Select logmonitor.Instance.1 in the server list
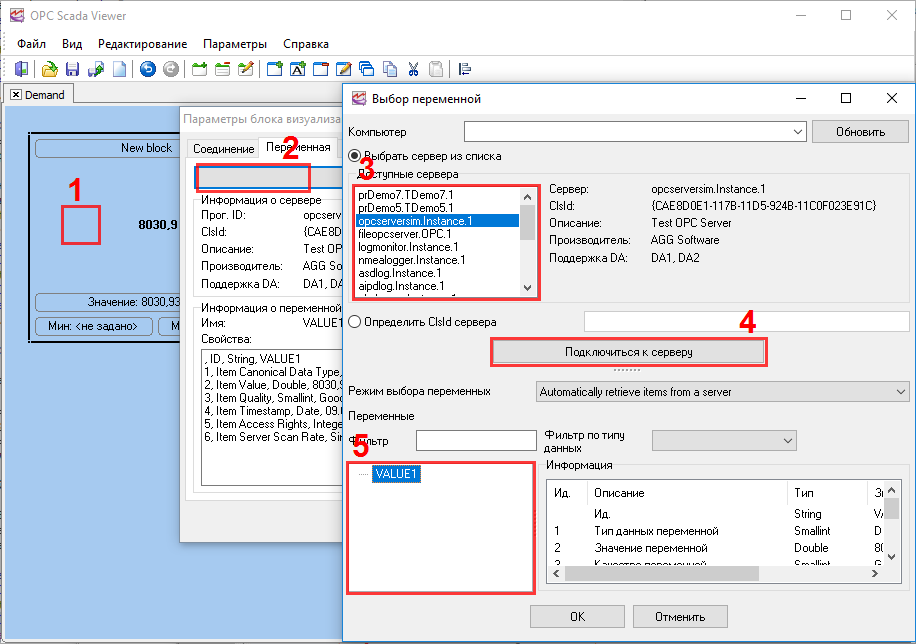916x644 pixels. click(408, 247)
